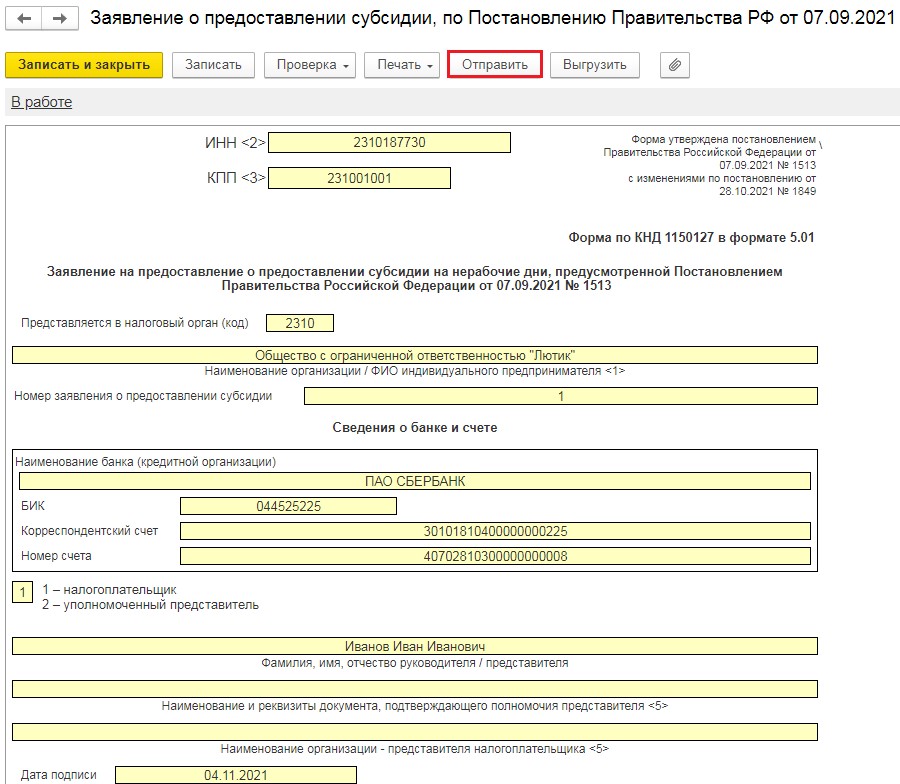Image resolution: width=900 pixels, height=784 pixels.
Task: Select the Корреспондентский счет label
Action: coord(90,531)
